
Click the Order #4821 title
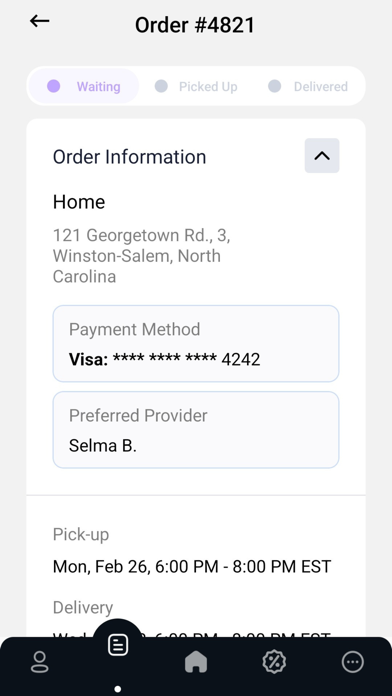(x=195, y=25)
